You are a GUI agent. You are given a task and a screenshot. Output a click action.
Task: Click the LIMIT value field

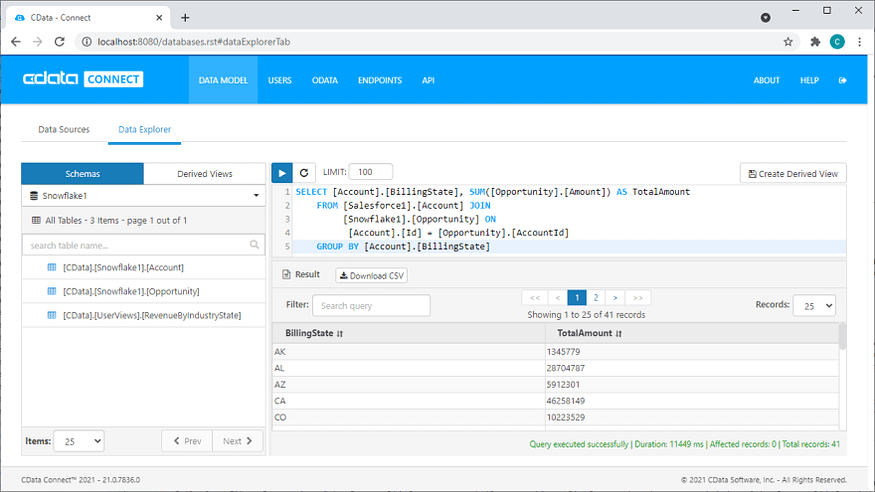[371, 172]
